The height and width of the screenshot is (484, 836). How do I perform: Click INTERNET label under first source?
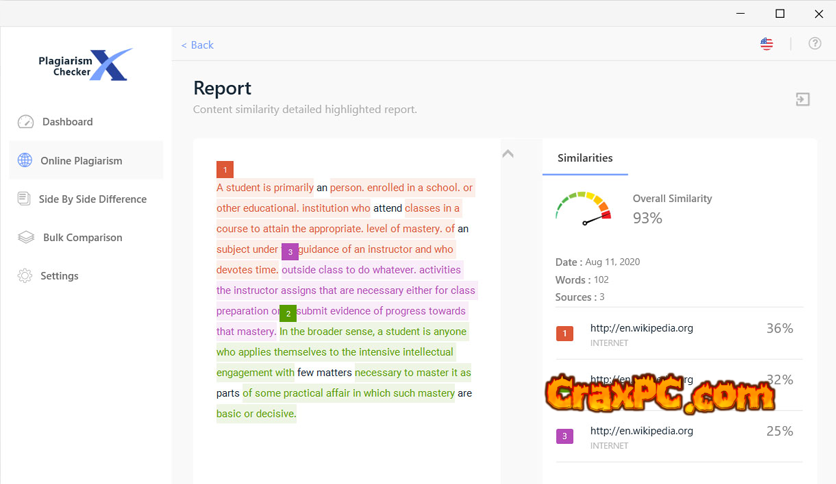tap(609, 343)
